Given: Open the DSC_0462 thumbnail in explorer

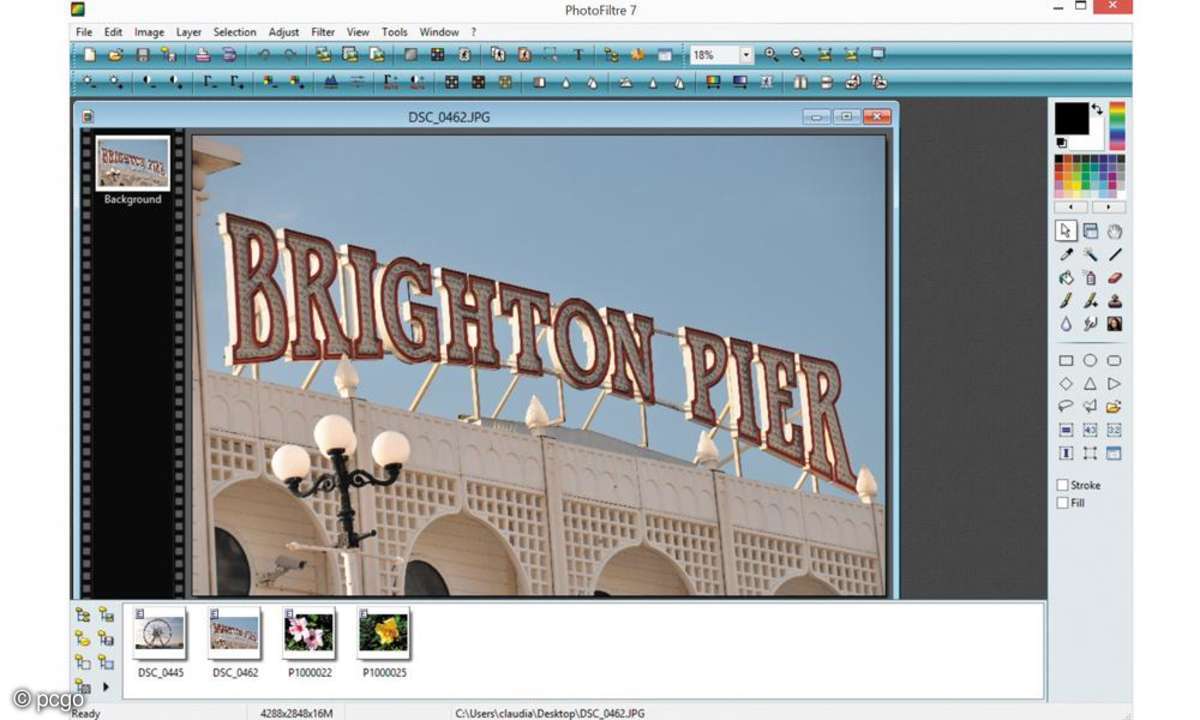Looking at the screenshot, I should [235, 632].
